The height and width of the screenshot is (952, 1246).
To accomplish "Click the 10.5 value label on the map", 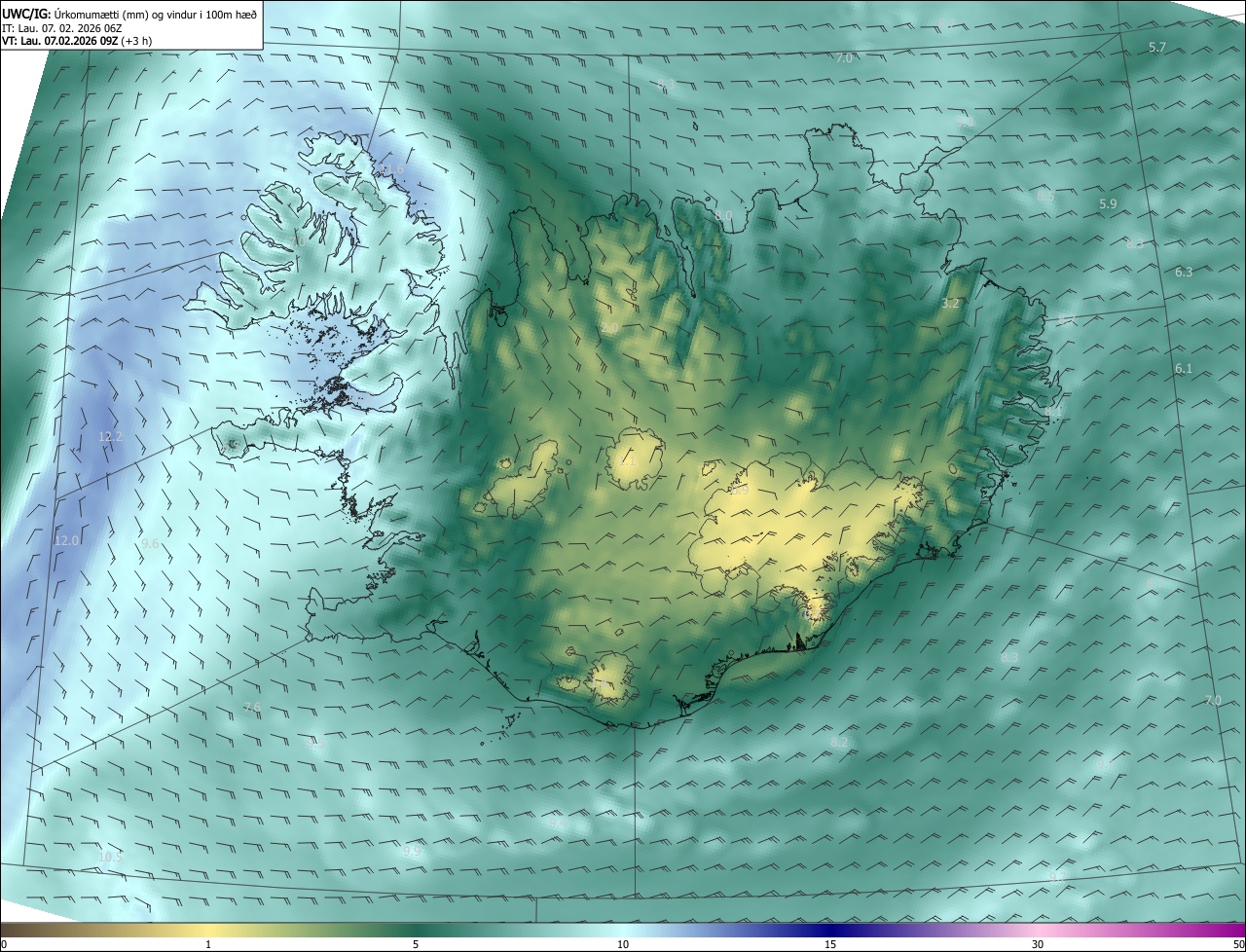I will pyautogui.click(x=111, y=857).
